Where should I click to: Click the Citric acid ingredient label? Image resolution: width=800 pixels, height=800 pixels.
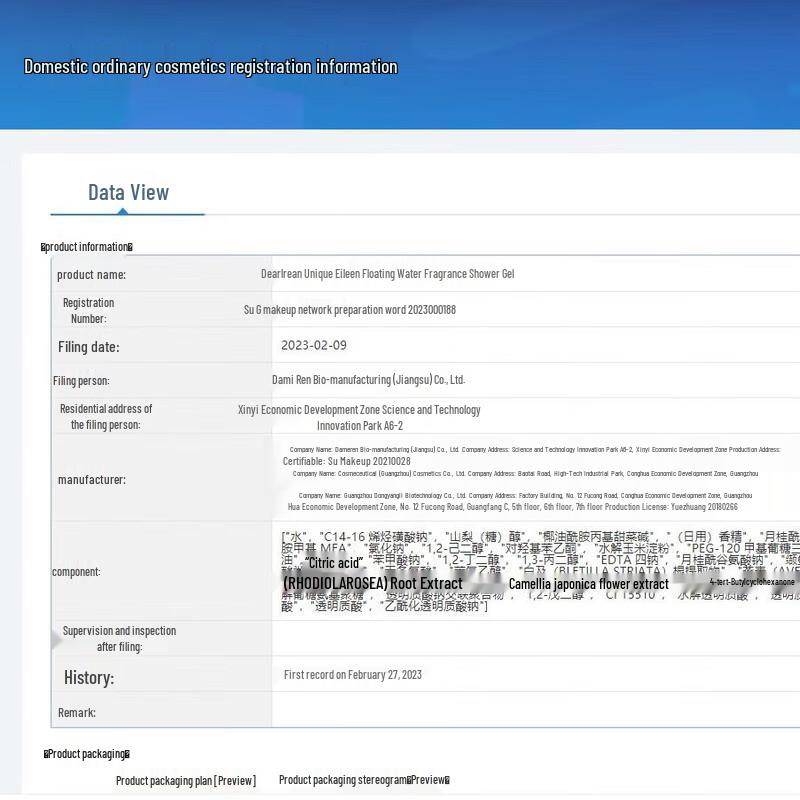(x=335, y=563)
